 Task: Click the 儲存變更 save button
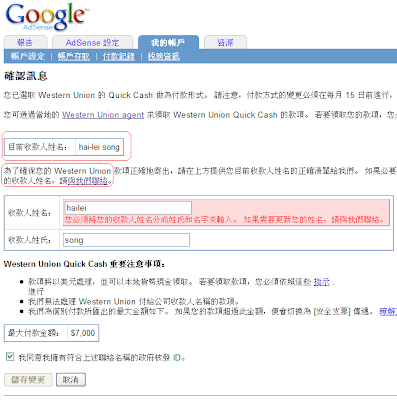click(x=28, y=380)
